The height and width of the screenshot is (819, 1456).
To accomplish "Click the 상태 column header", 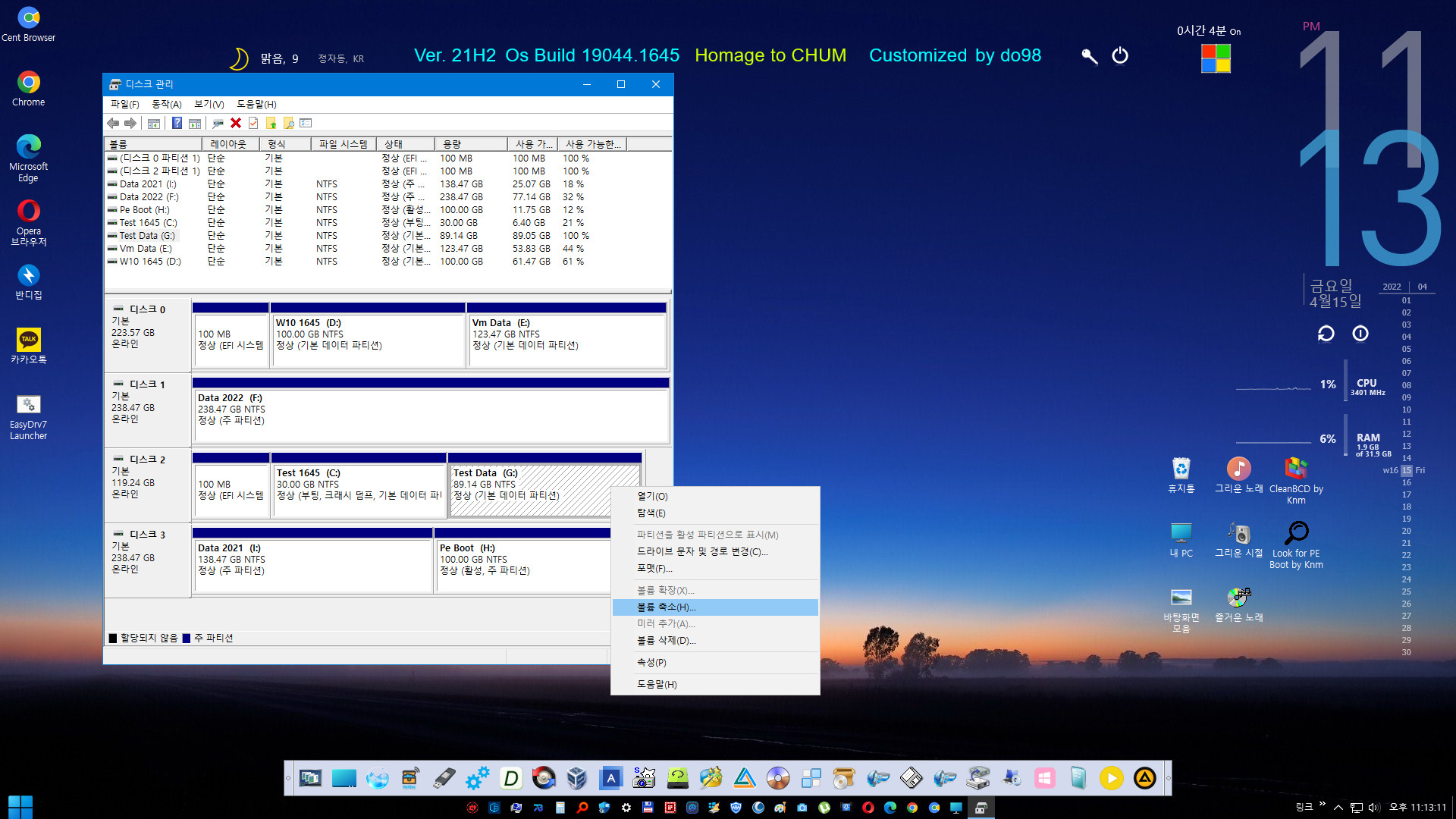I will (x=406, y=144).
